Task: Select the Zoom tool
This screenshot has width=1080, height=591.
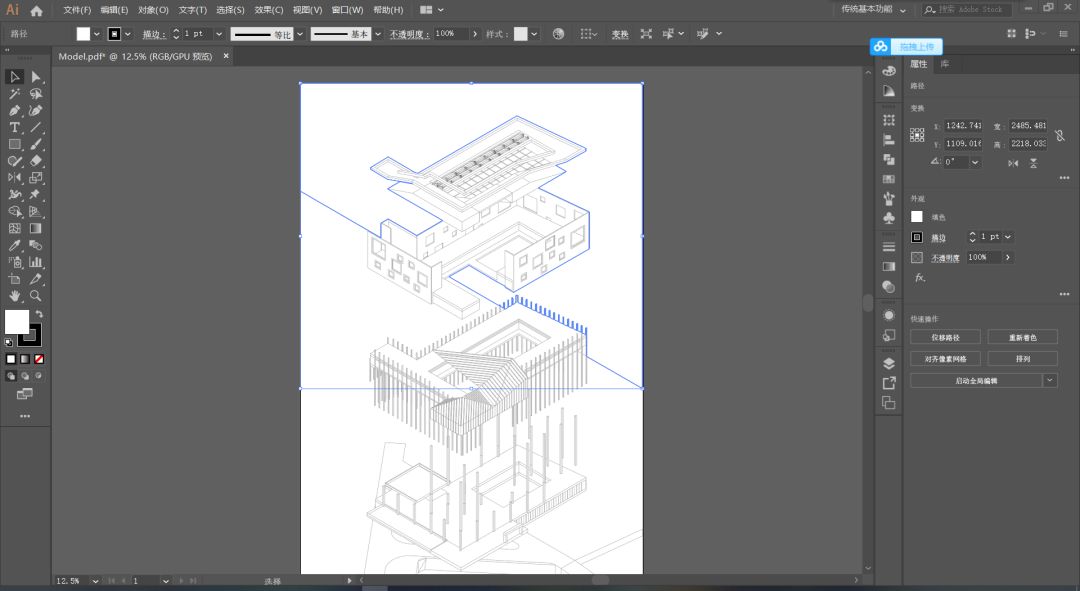Action: click(x=36, y=296)
